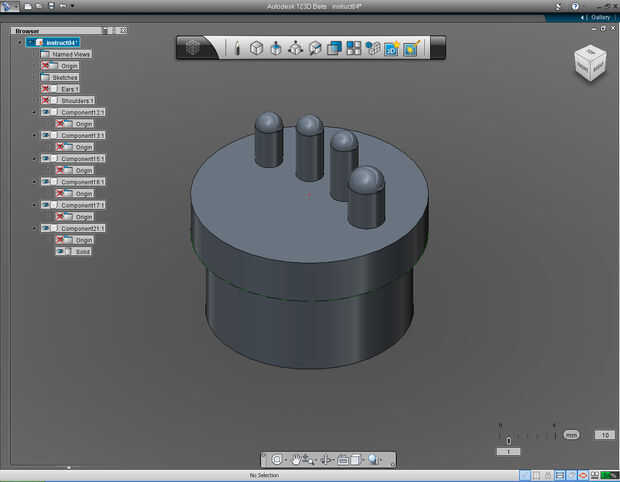Screen dimensions: 620x482
Task: Select the Pattern grid tool
Action: pyautogui.click(x=353, y=48)
